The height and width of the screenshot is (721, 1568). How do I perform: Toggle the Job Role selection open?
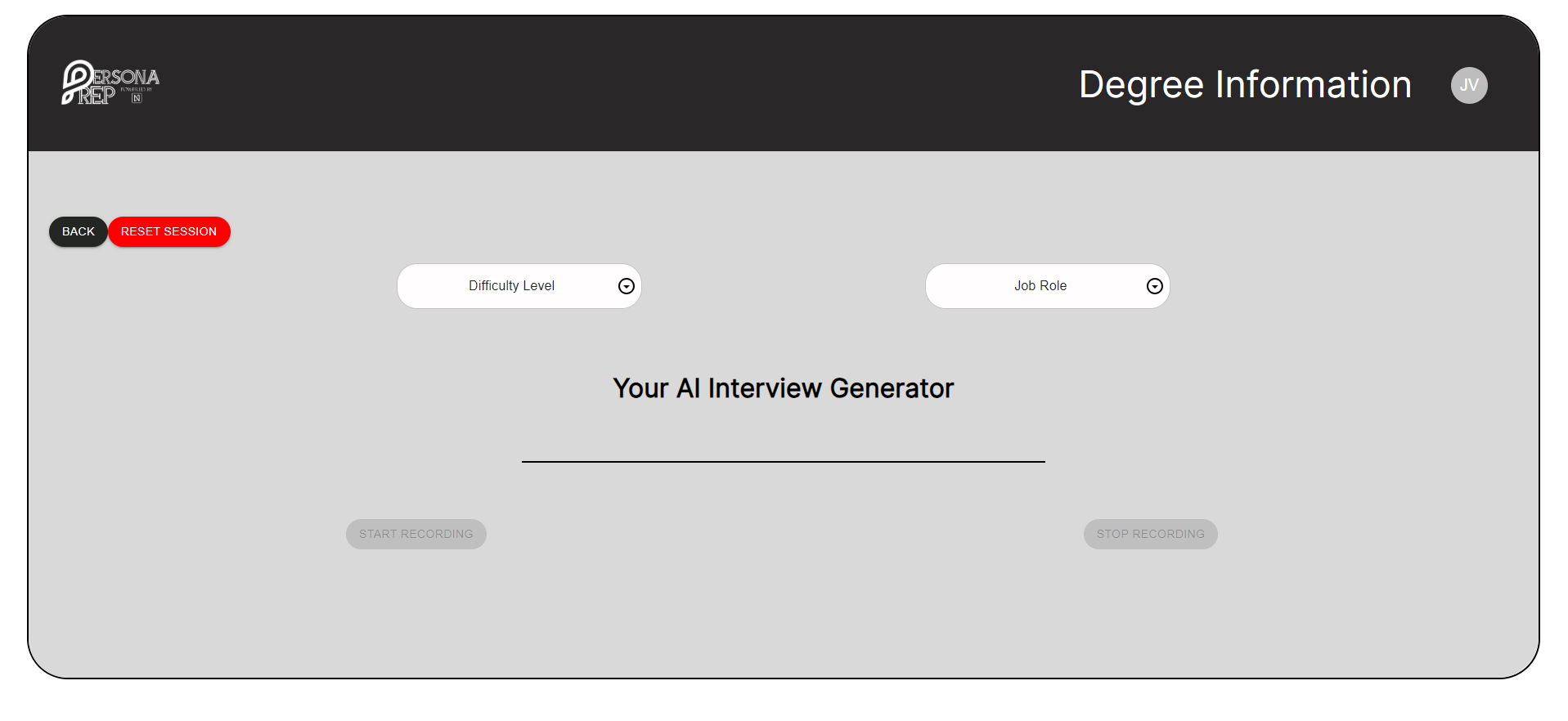(x=1047, y=286)
